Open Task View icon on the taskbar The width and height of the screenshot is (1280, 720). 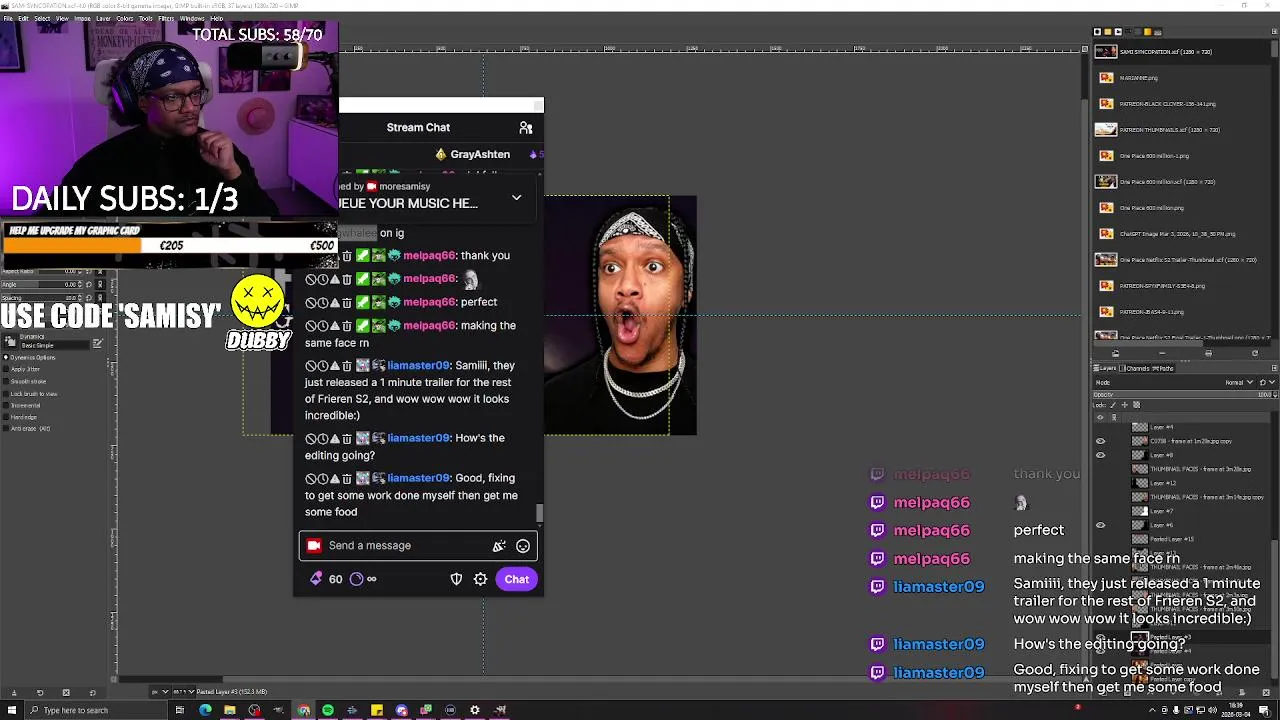coord(180,710)
